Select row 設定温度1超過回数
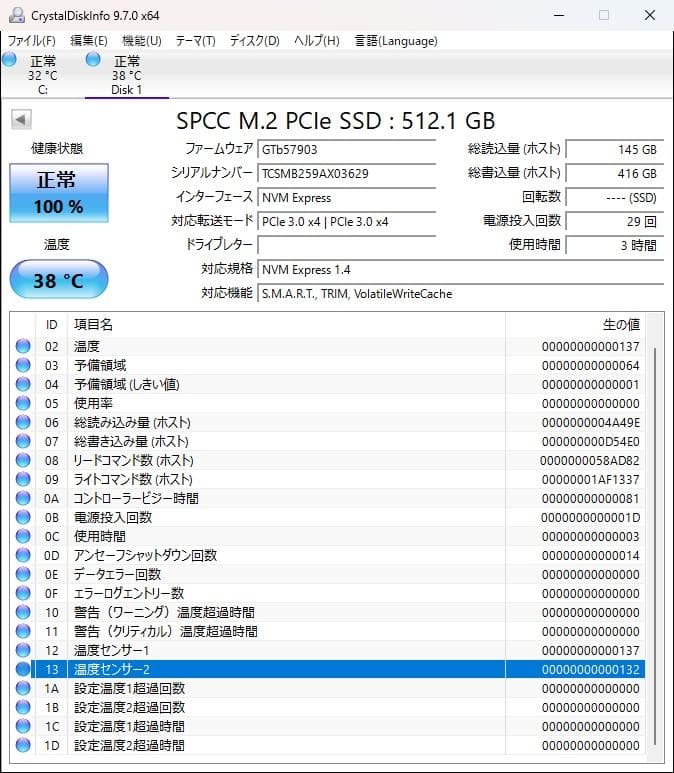The width and height of the screenshot is (674, 773). [x=328, y=688]
